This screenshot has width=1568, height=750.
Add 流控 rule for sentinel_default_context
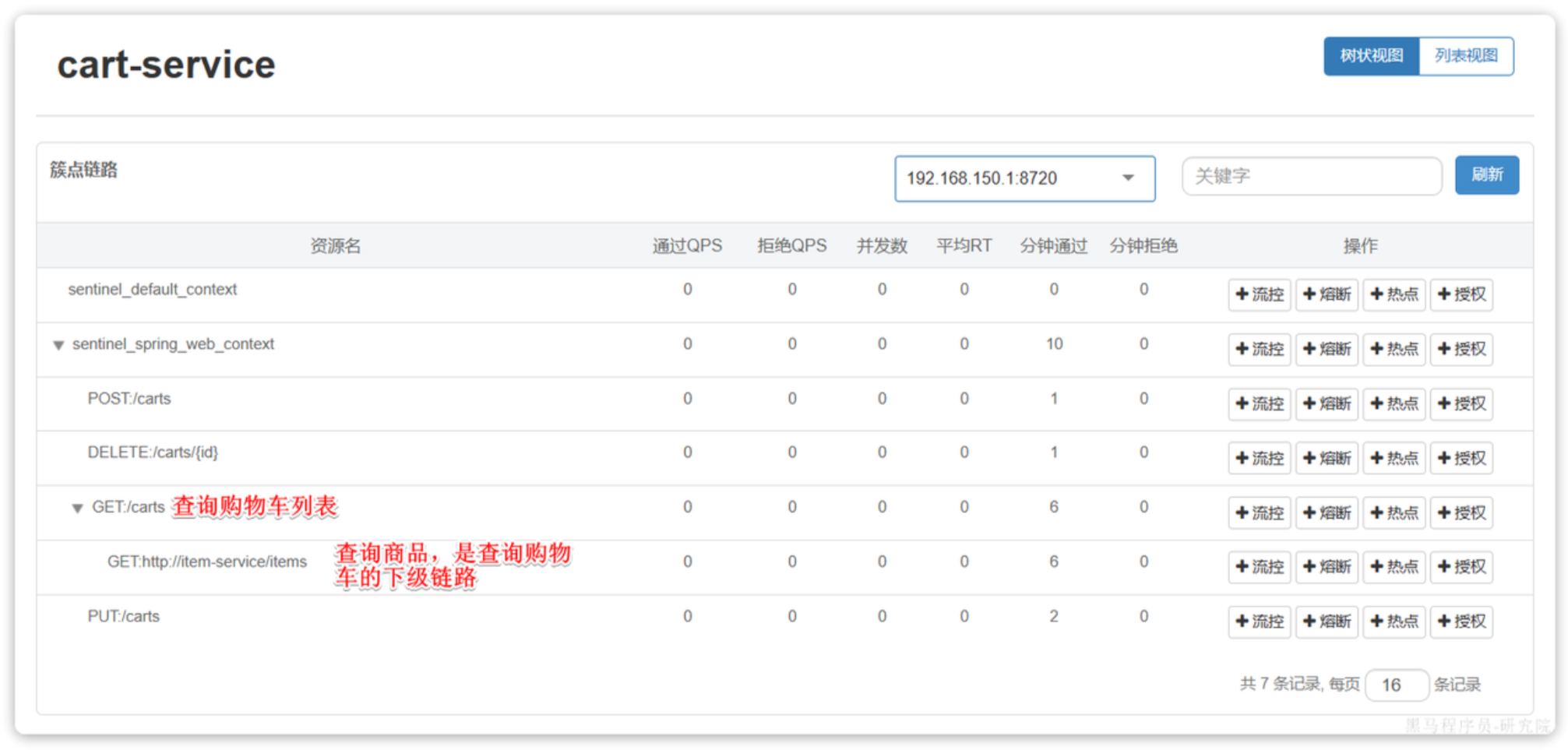click(1260, 294)
